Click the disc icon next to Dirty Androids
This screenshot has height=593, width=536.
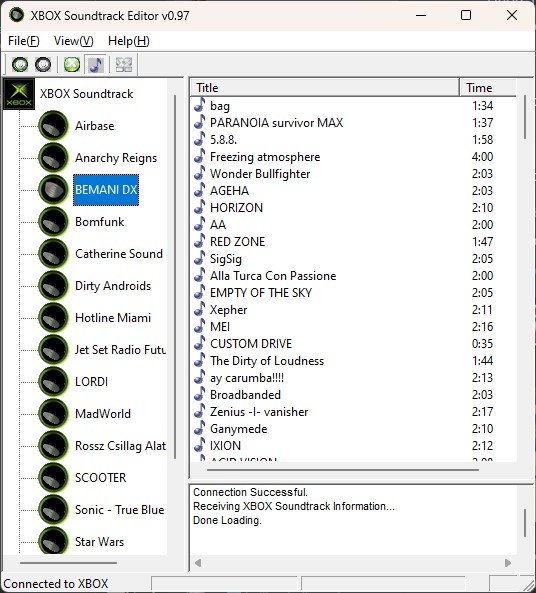point(53,286)
